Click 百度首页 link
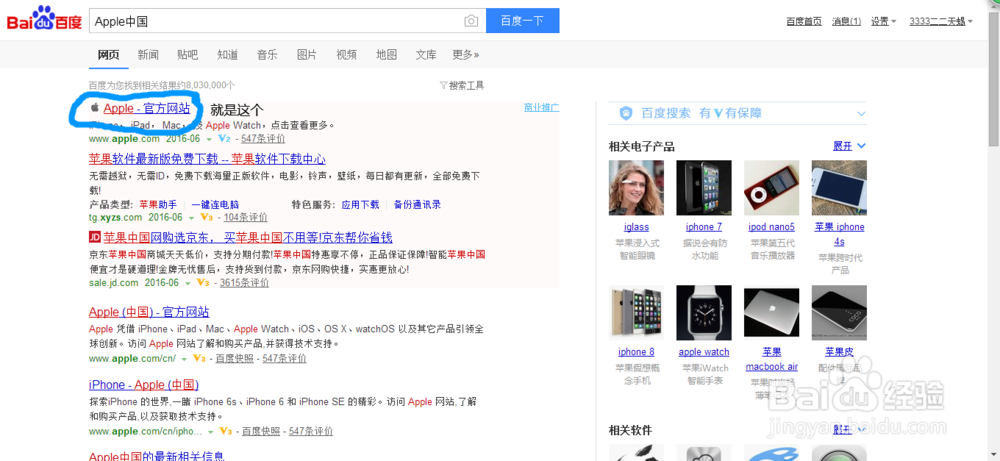This screenshot has height=461, width=1000. pos(804,22)
